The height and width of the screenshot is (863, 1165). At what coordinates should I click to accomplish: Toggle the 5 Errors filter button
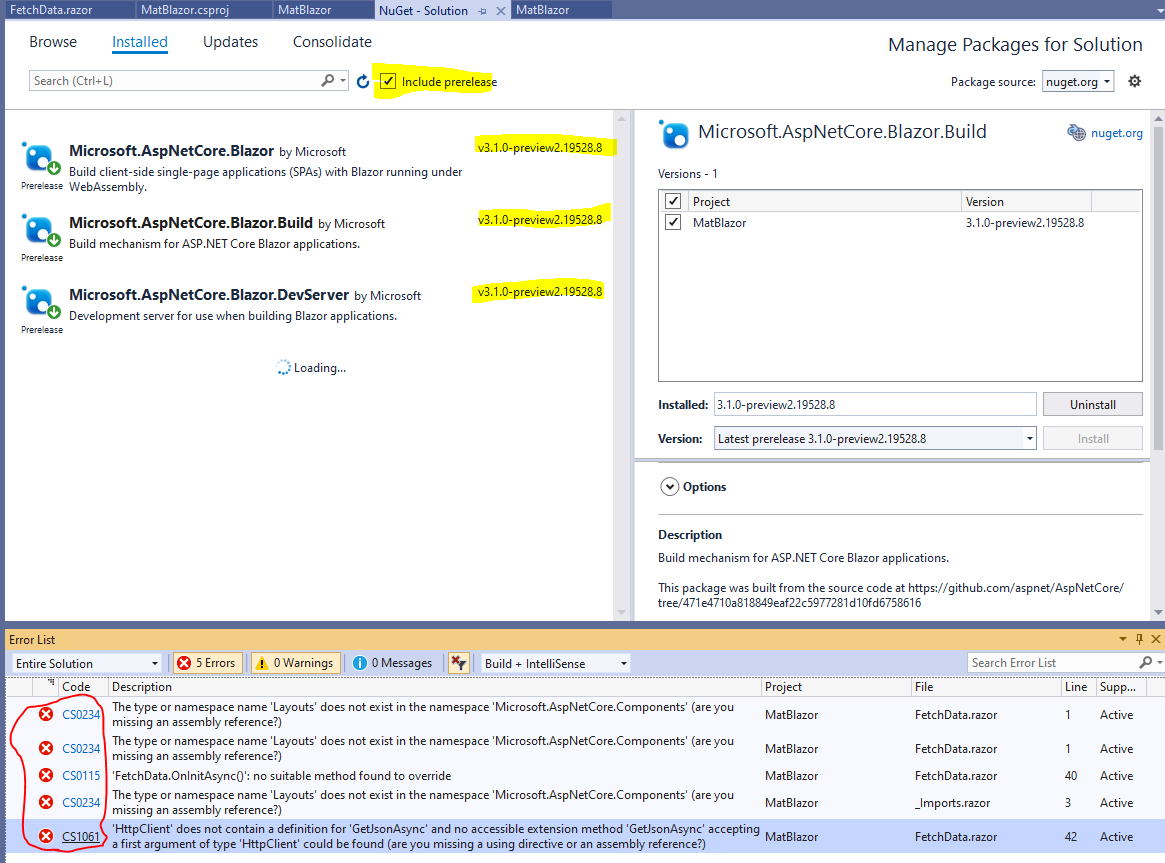207,663
